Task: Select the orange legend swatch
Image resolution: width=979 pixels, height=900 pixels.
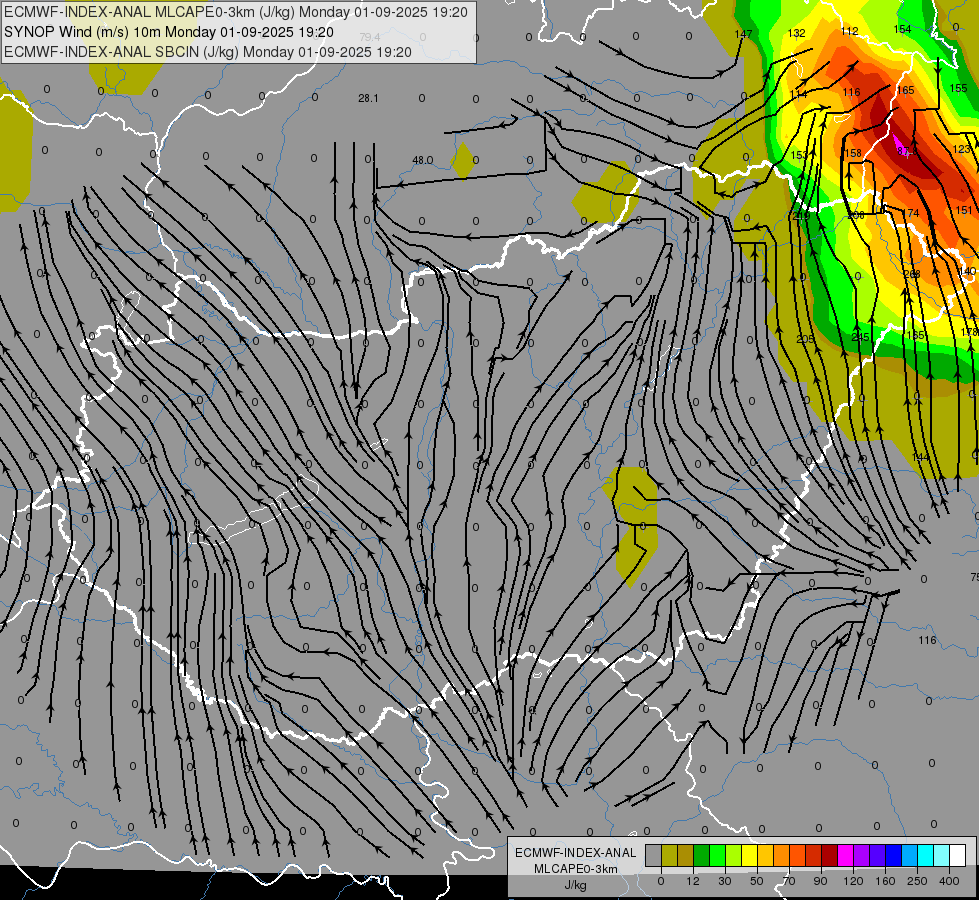Action: [x=782, y=855]
